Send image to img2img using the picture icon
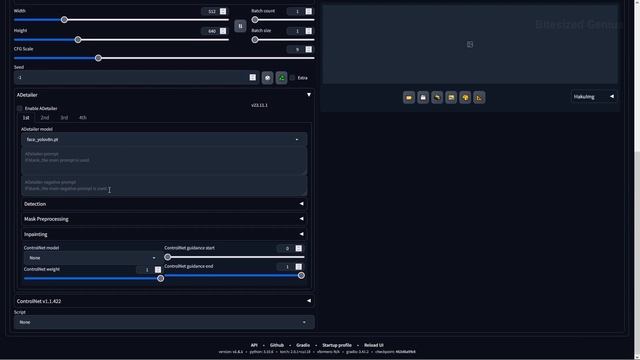640x360 pixels. [451, 98]
